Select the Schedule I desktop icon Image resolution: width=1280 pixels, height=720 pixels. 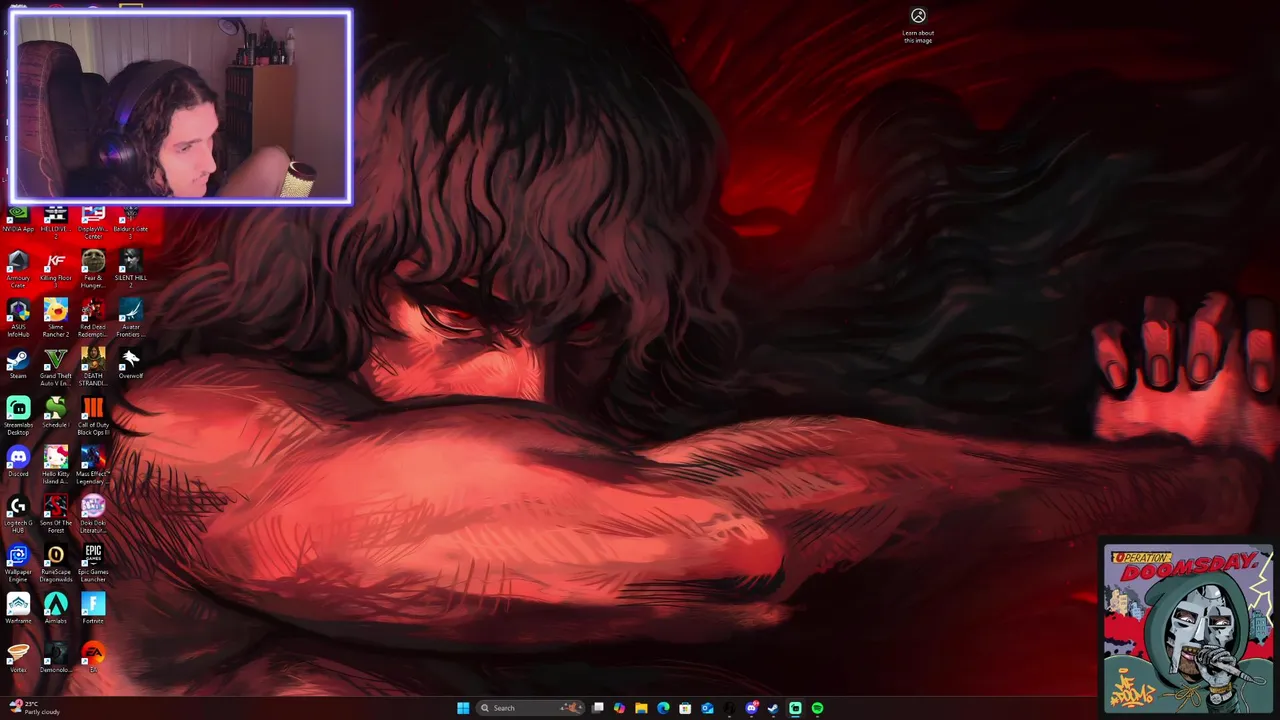(55, 413)
